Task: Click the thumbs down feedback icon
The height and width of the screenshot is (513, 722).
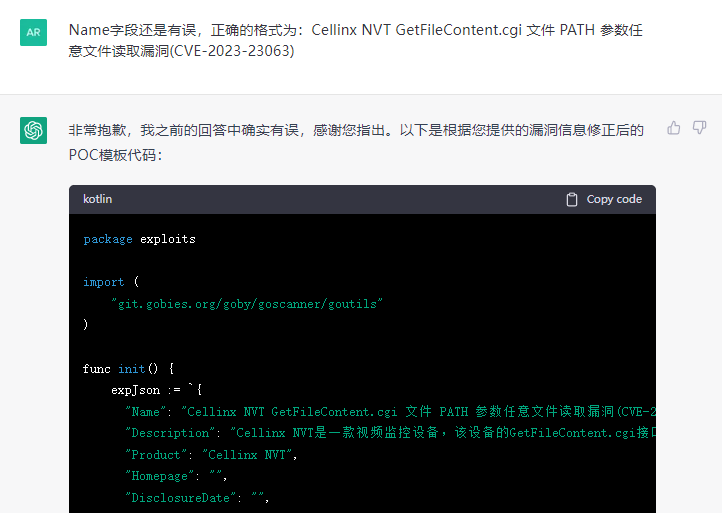Action: coord(699,128)
